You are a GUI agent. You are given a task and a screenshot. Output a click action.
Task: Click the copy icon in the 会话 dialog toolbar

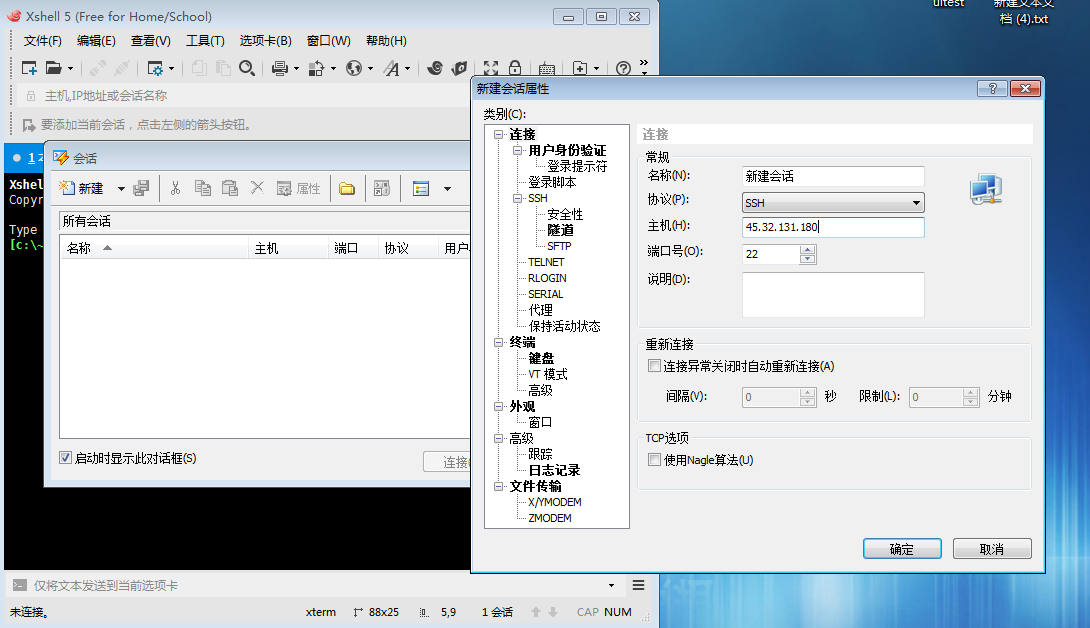click(202, 188)
